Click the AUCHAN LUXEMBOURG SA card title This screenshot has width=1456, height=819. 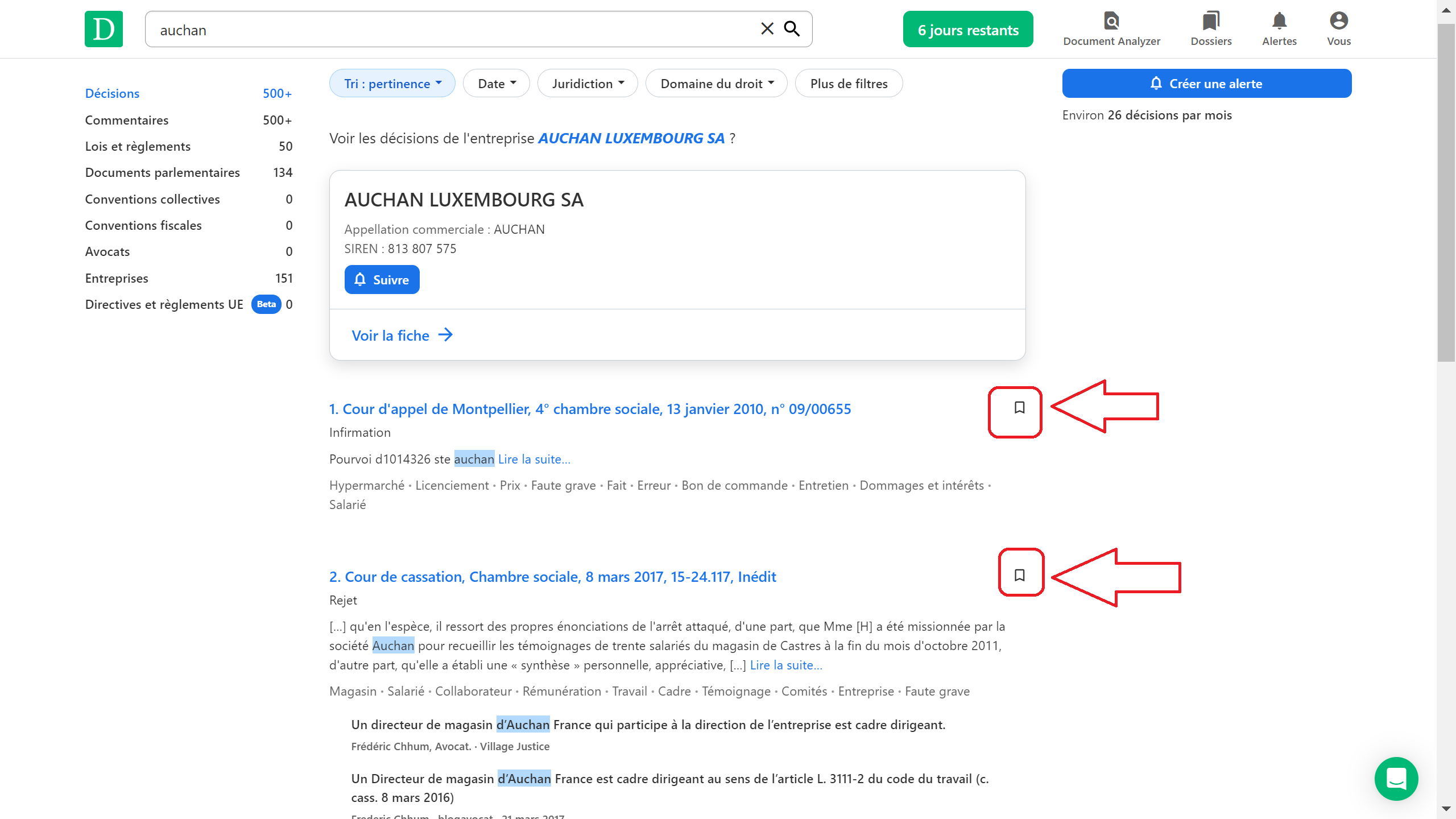pyautogui.click(x=464, y=200)
